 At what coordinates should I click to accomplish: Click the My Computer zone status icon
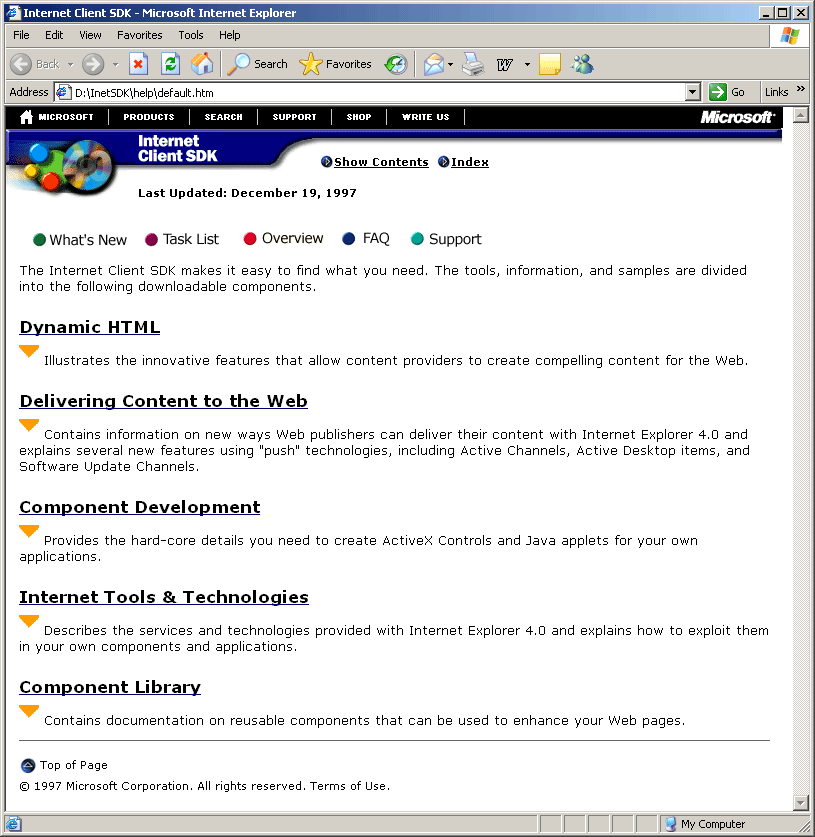[x=670, y=824]
